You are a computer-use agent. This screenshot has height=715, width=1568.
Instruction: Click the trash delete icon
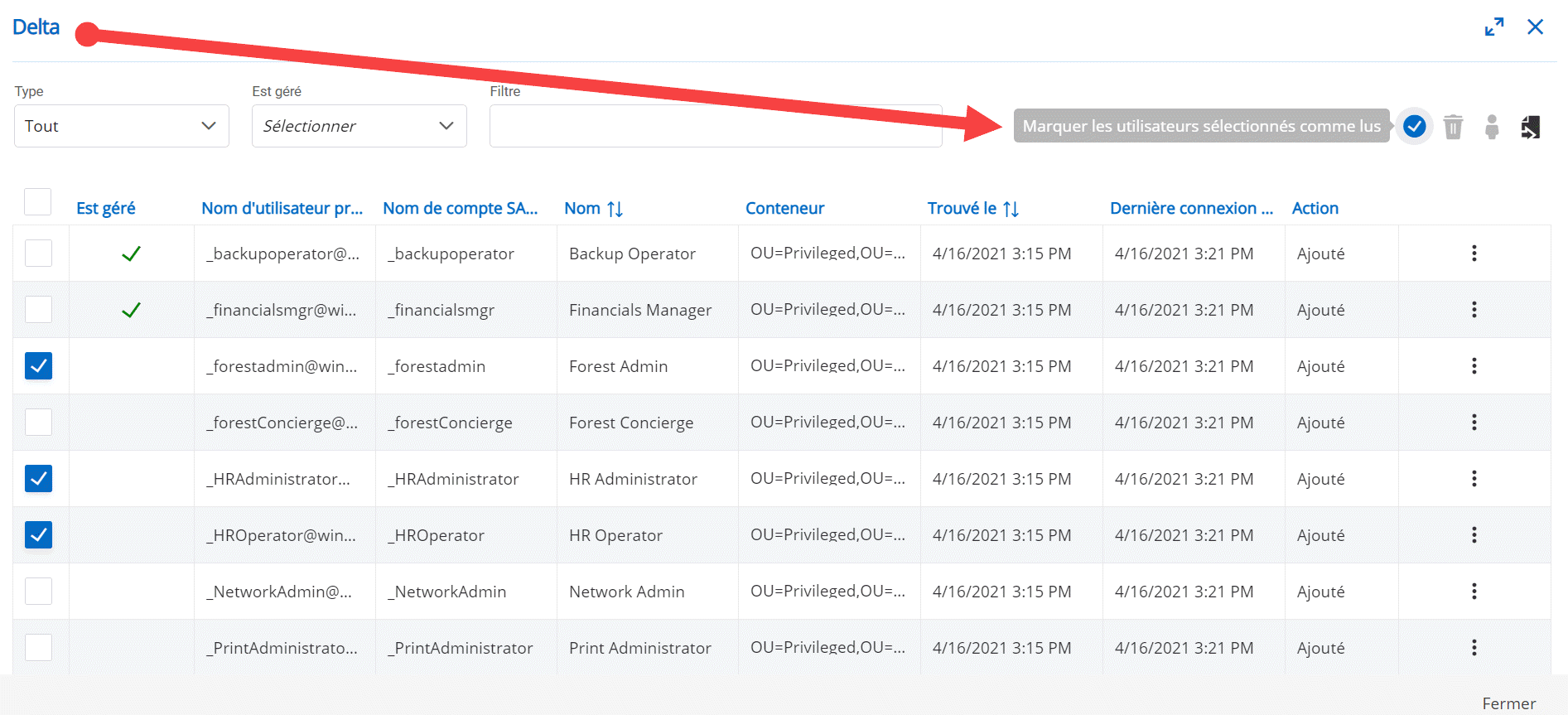(1453, 127)
